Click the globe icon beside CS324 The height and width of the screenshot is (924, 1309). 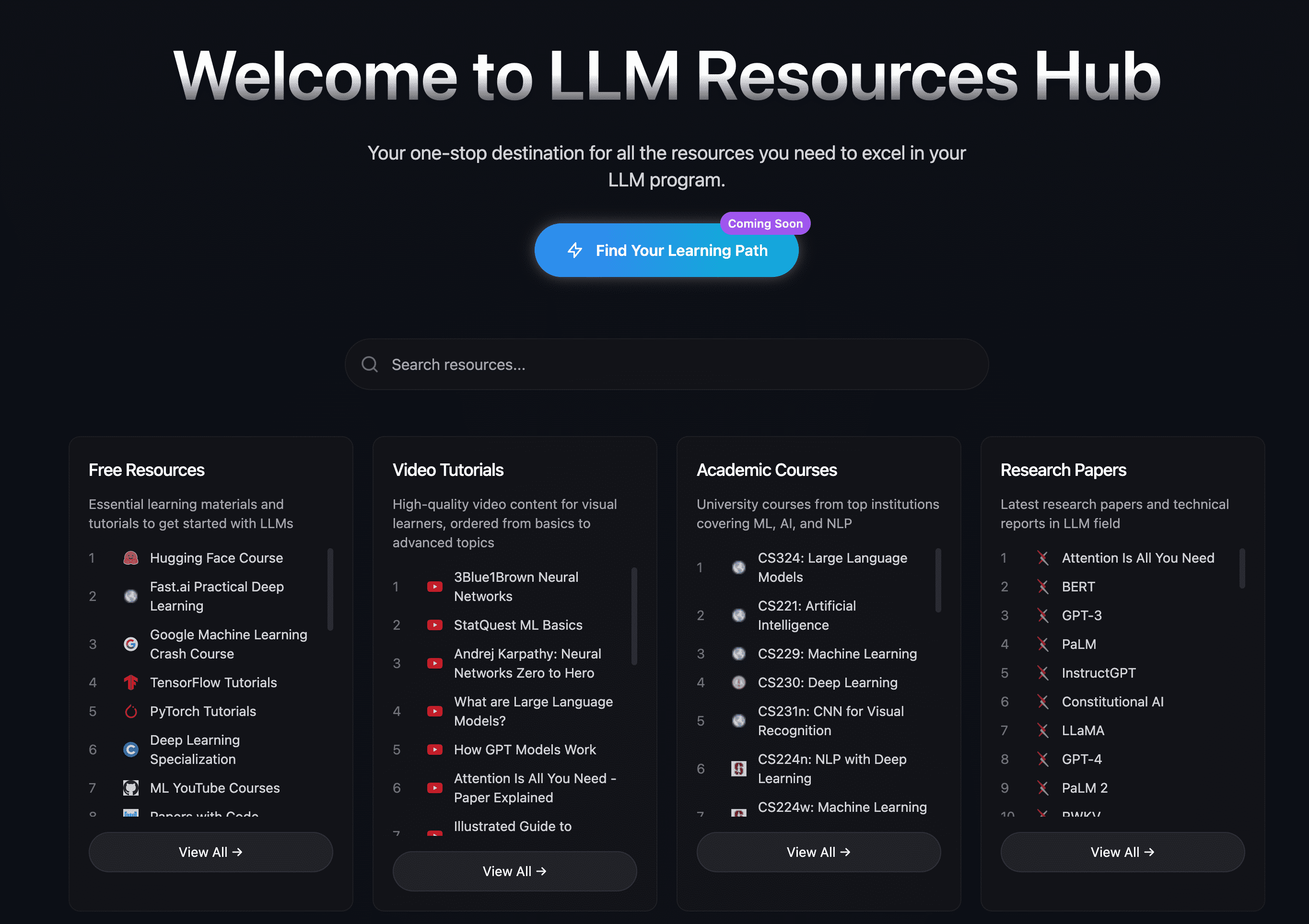tap(738, 568)
